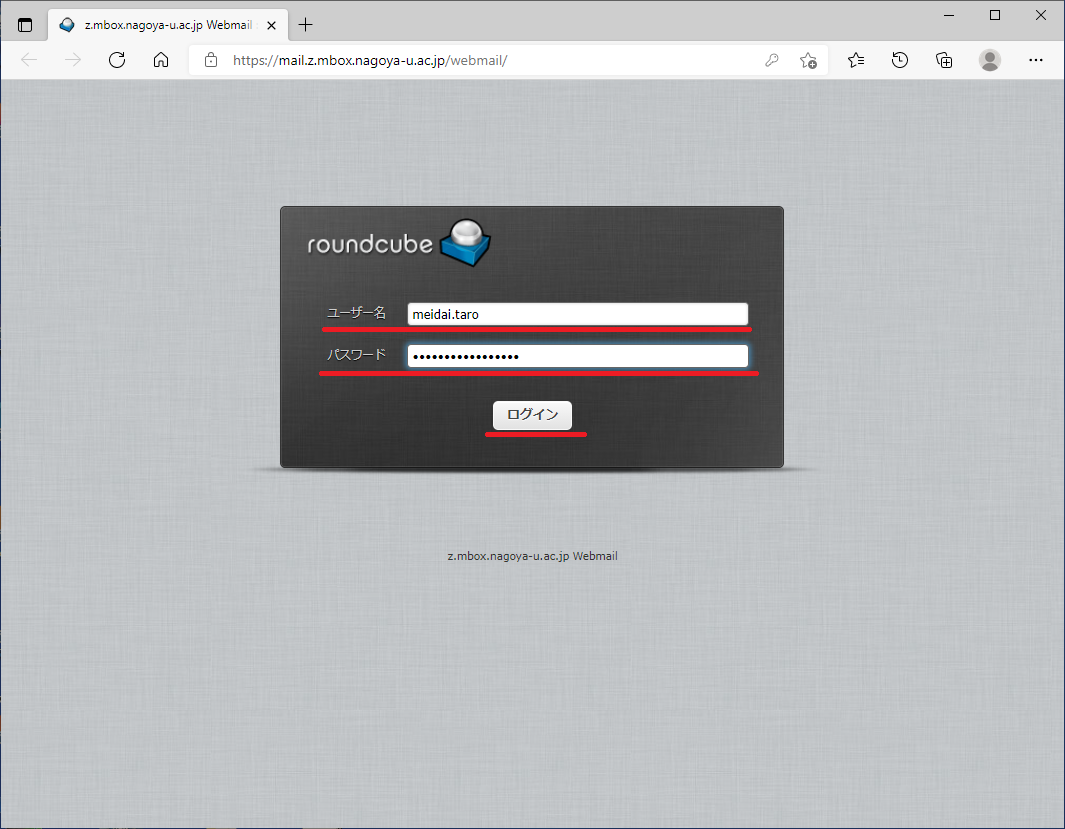The image size is (1065, 829).
Task: Click the saved password key icon
Action: 772,60
